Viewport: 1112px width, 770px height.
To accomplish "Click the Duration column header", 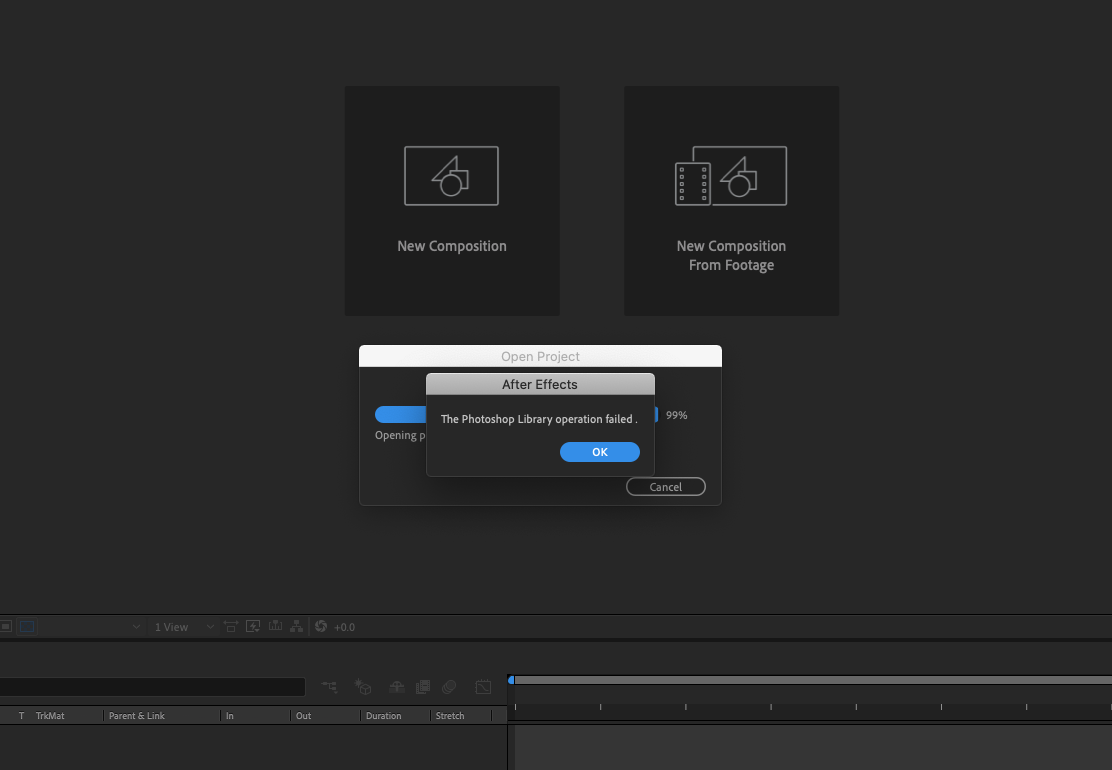I will point(384,715).
